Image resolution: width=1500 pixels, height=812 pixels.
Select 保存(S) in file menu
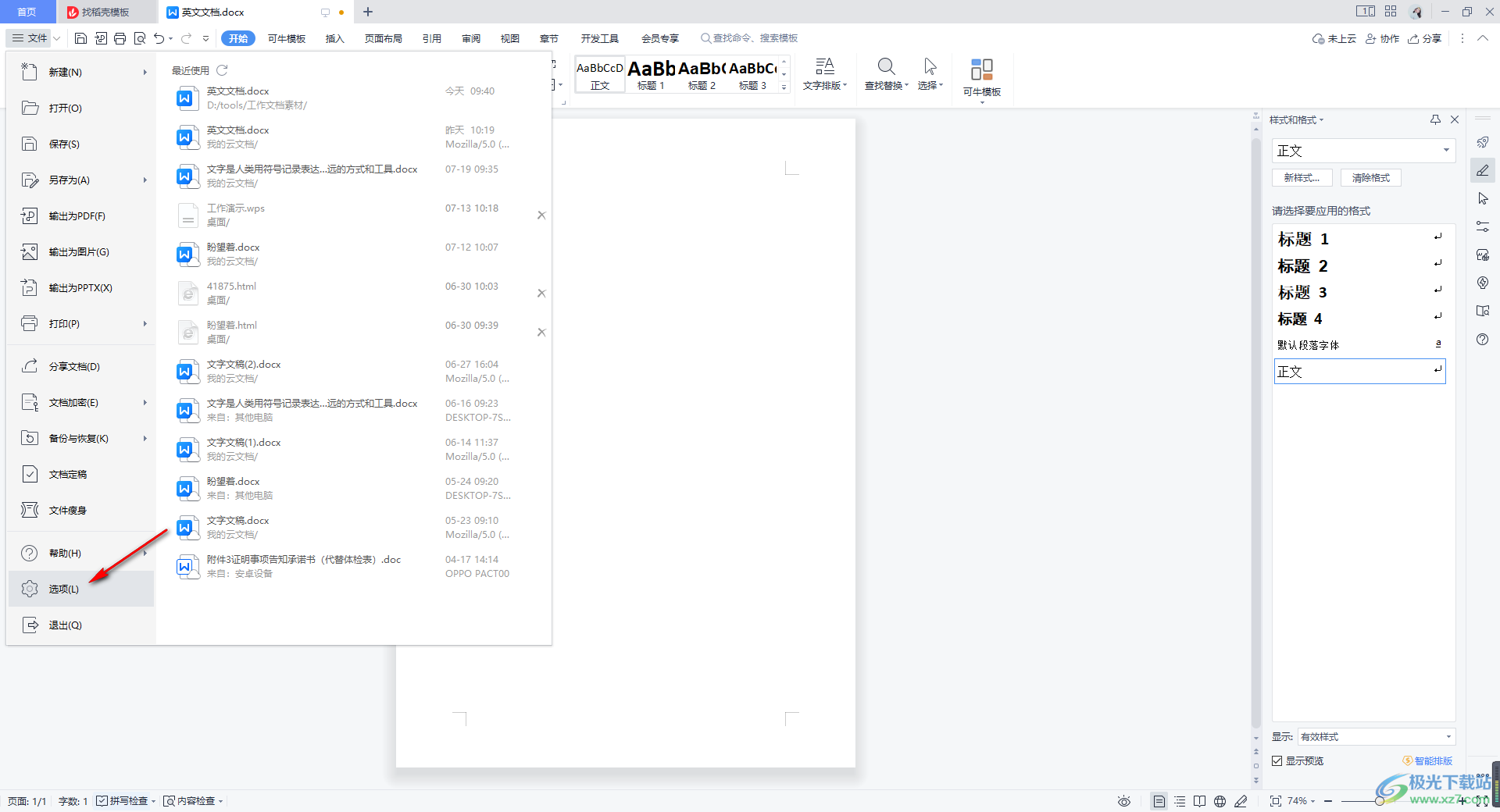point(80,144)
